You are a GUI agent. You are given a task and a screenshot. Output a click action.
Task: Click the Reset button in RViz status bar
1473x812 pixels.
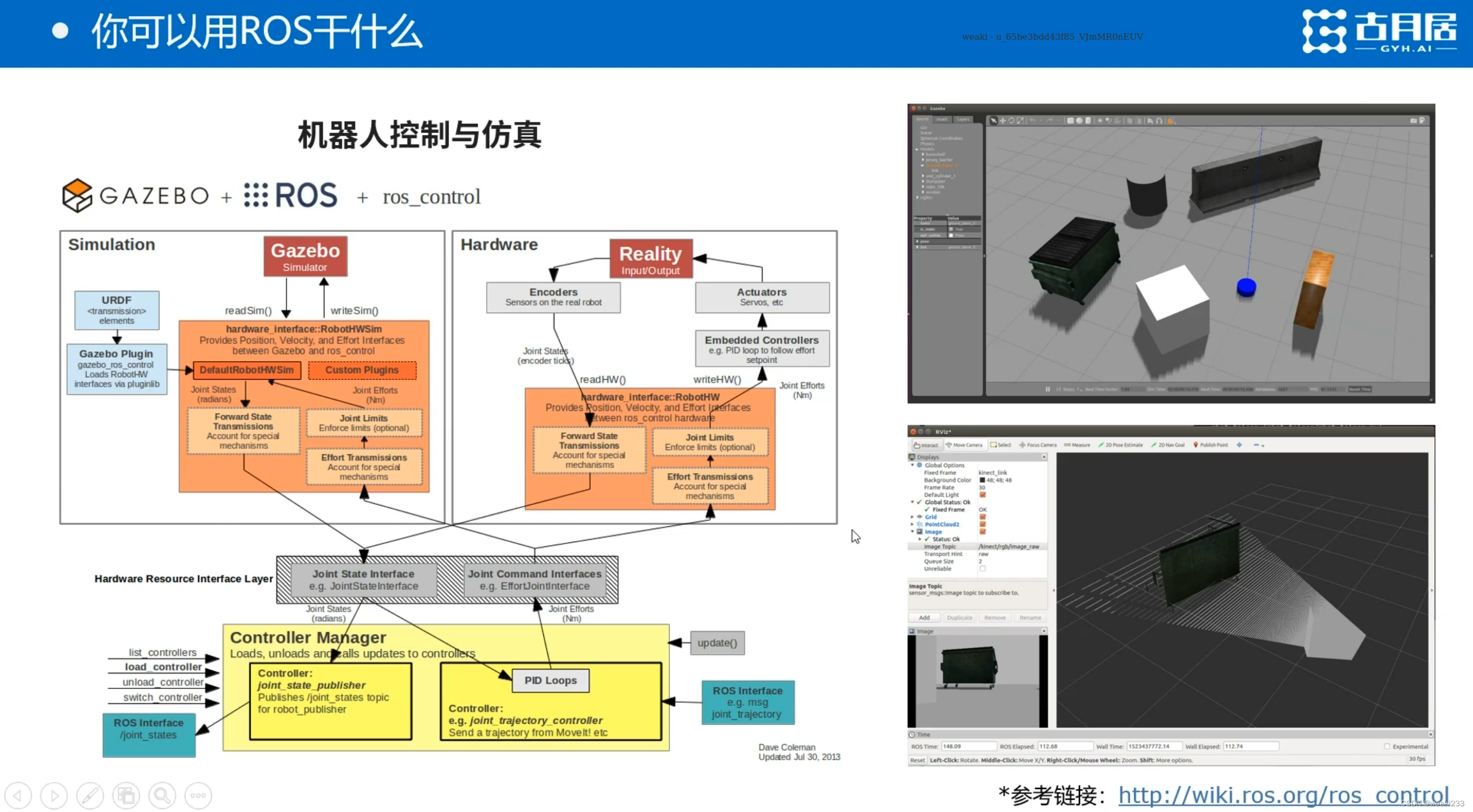tap(917, 760)
